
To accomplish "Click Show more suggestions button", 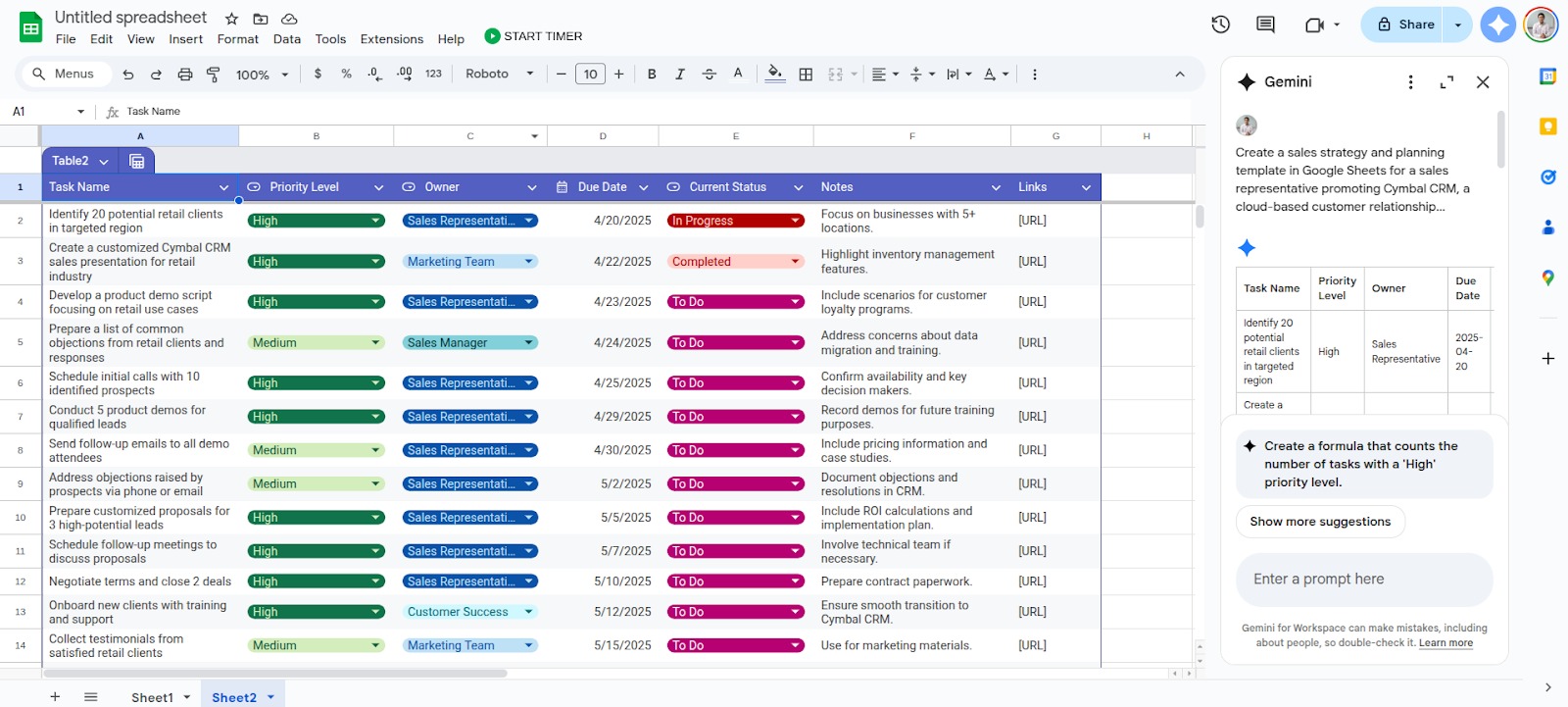I will coord(1320,522).
